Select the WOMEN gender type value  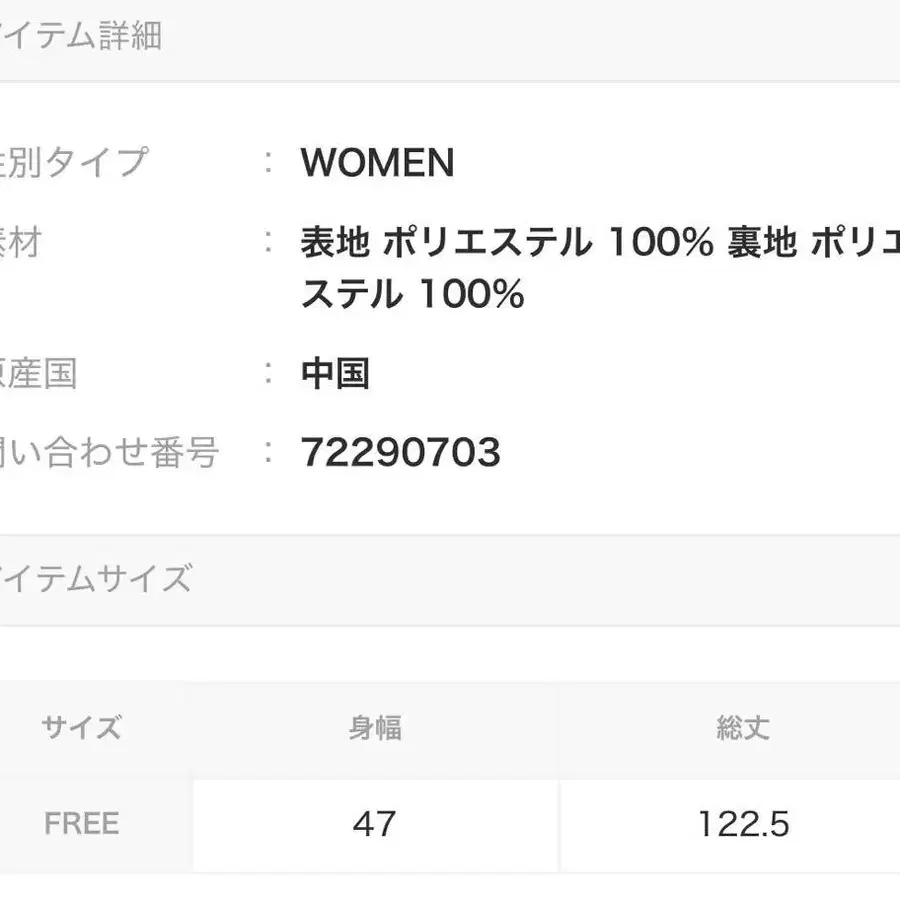pyautogui.click(x=377, y=163)
